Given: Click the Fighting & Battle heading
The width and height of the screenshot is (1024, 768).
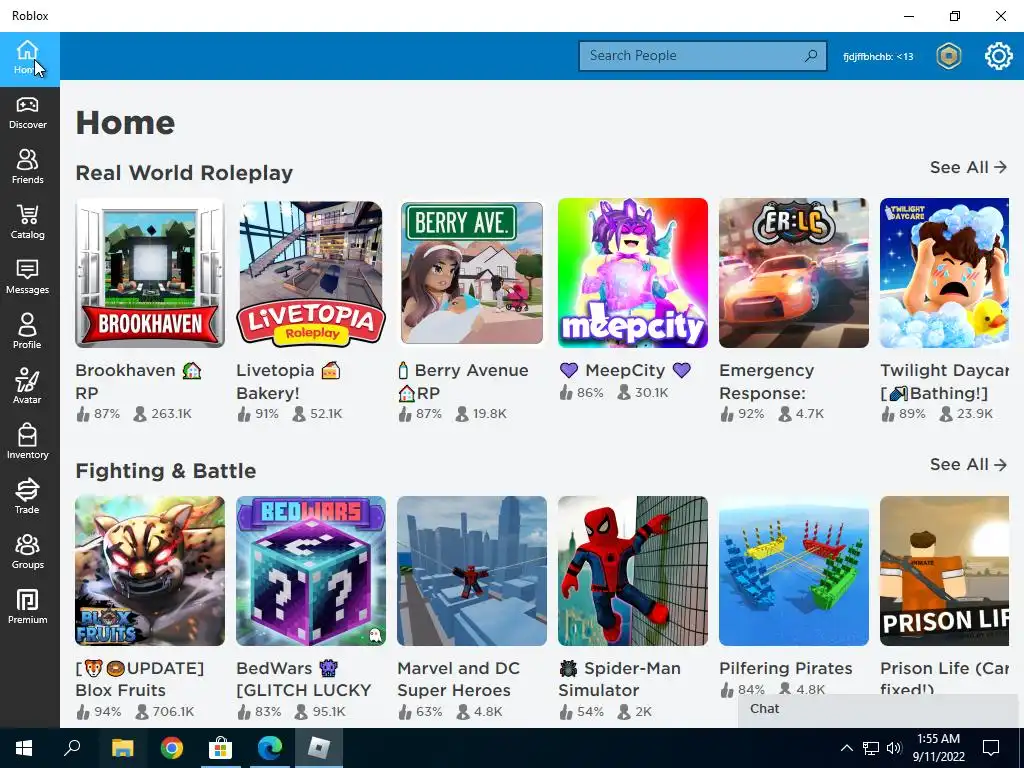Looking at the screenshot, I should (x=166, y=471).
